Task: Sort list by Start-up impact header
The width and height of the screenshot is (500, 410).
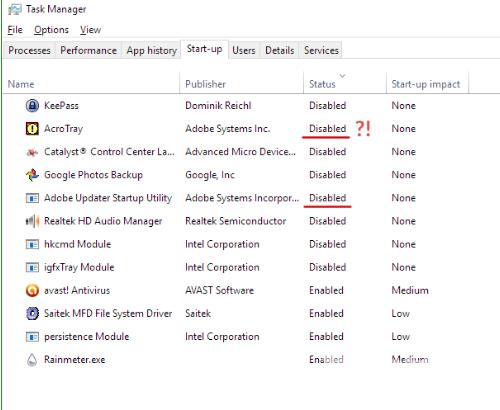Action: click(x=426, y=84)
